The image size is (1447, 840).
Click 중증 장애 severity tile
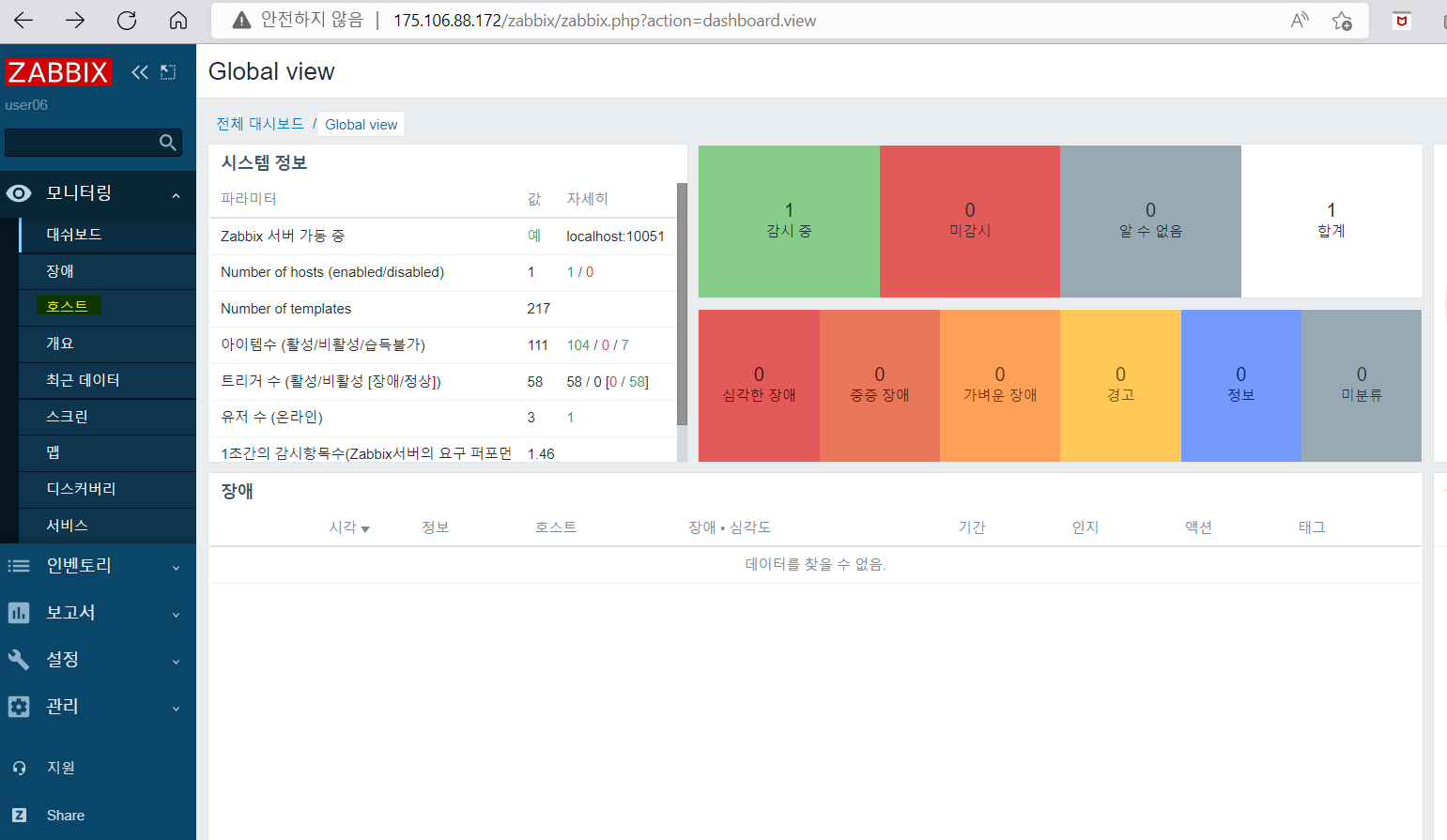click(880, 386)
